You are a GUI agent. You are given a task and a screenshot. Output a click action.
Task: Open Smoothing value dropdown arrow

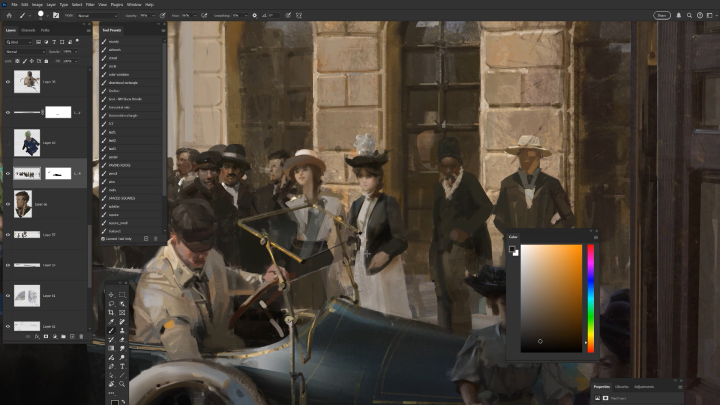pos(246,16)
